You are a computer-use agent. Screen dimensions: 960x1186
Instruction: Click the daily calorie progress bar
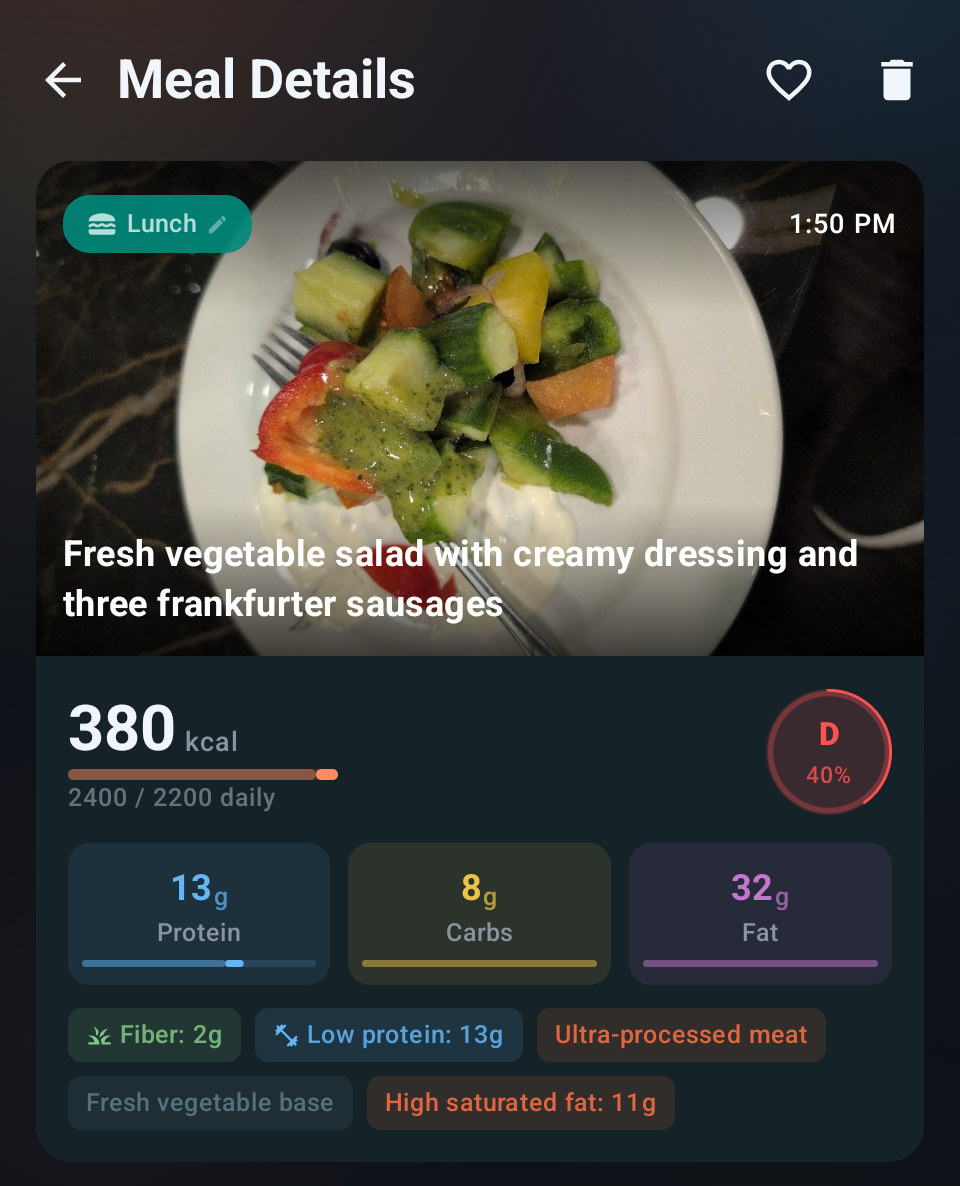point(203,774)
